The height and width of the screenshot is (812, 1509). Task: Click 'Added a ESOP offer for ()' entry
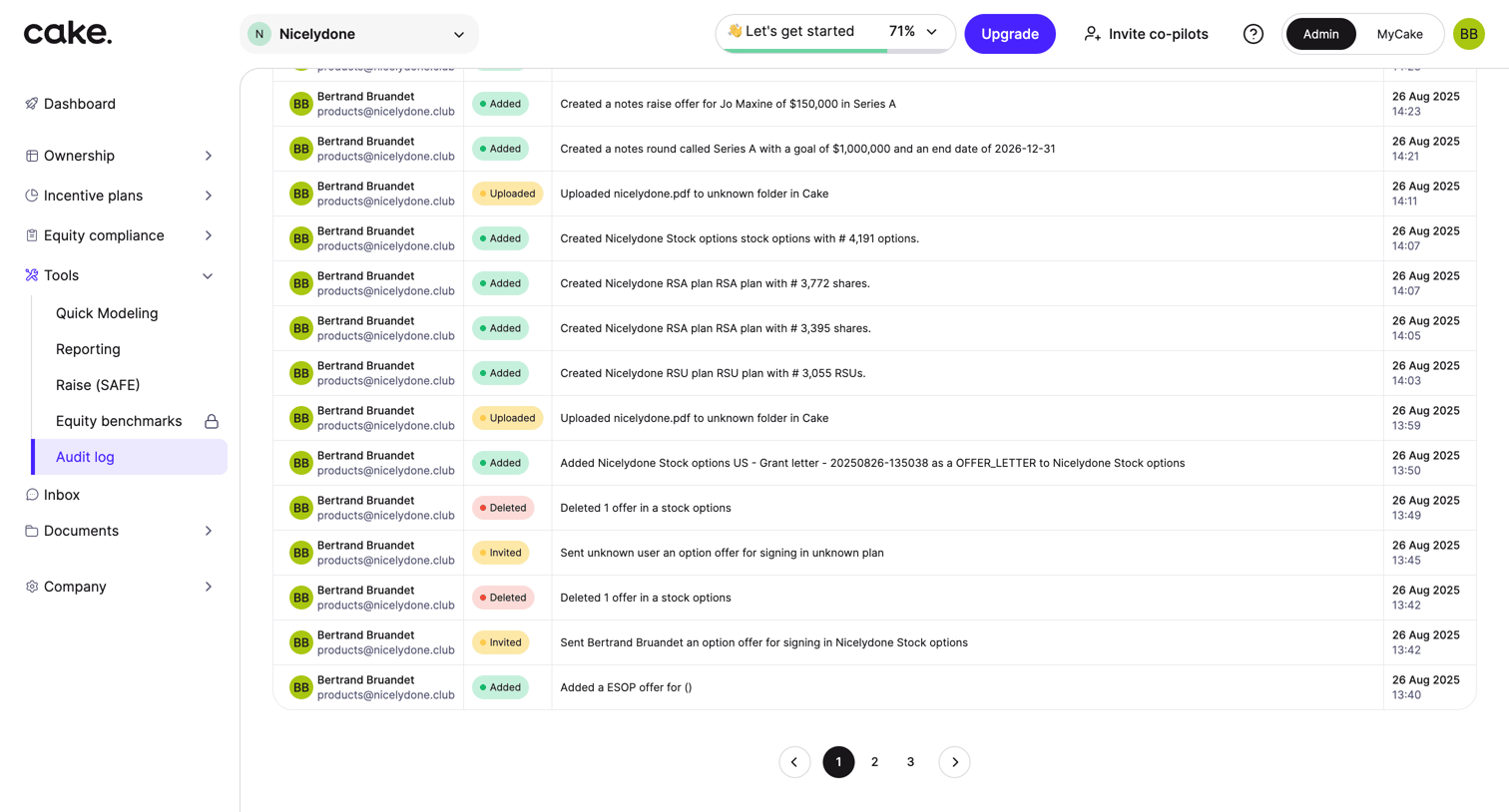pos(626,687)
